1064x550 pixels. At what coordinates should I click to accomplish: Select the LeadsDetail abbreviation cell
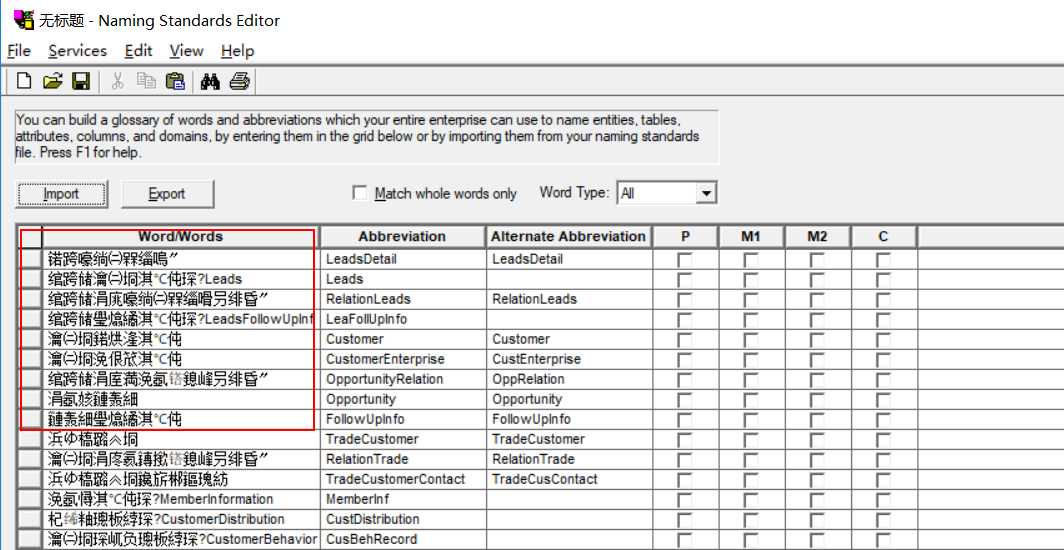[x=402, y=259]
